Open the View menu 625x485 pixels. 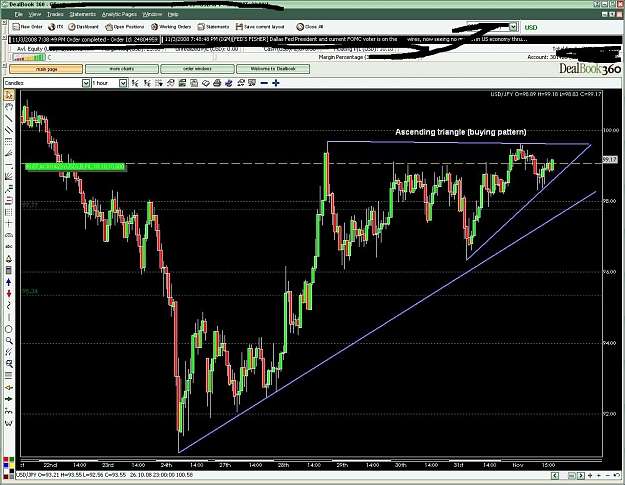tap(35, 14)
